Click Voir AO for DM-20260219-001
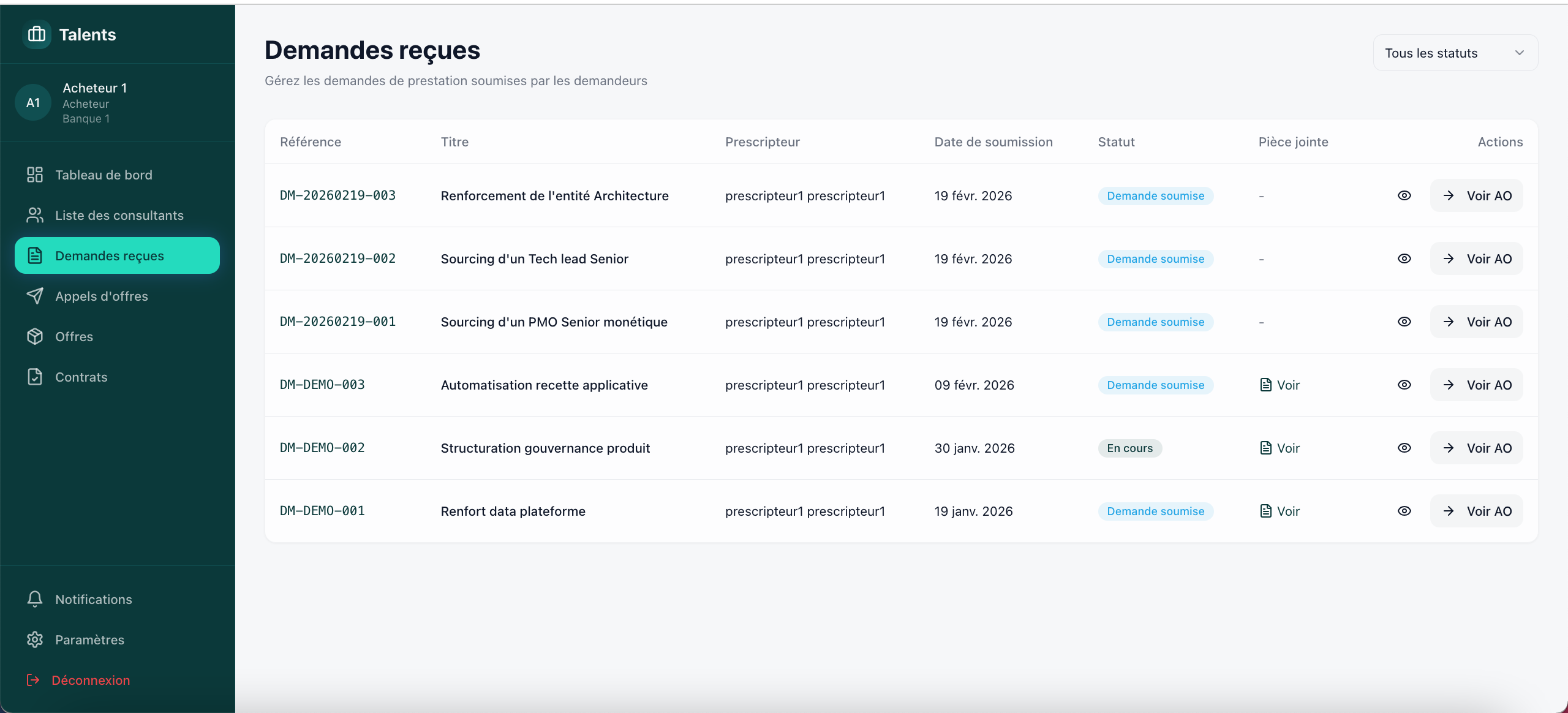This screenshot has width=1568, height=713. 1476,322
